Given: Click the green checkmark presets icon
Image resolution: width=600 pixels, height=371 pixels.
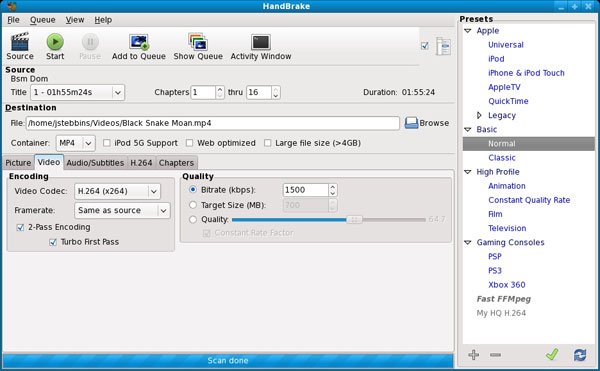Looking at the screenshot, I should tap(552, 355).
